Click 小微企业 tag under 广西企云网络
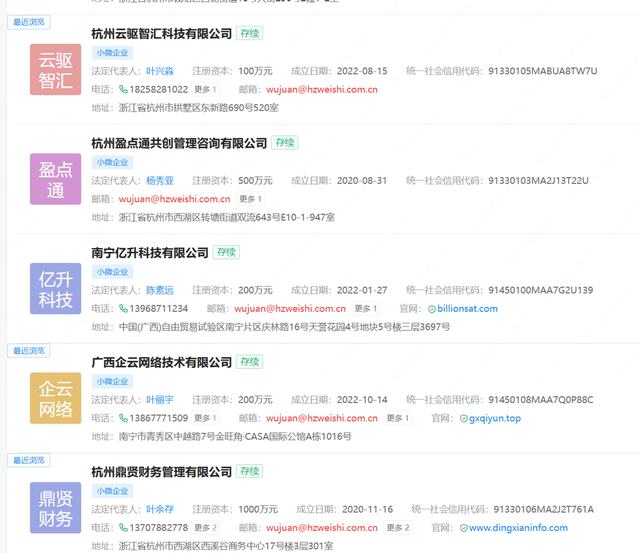Screen dimensions: 640x553 (x=112, y=381)
